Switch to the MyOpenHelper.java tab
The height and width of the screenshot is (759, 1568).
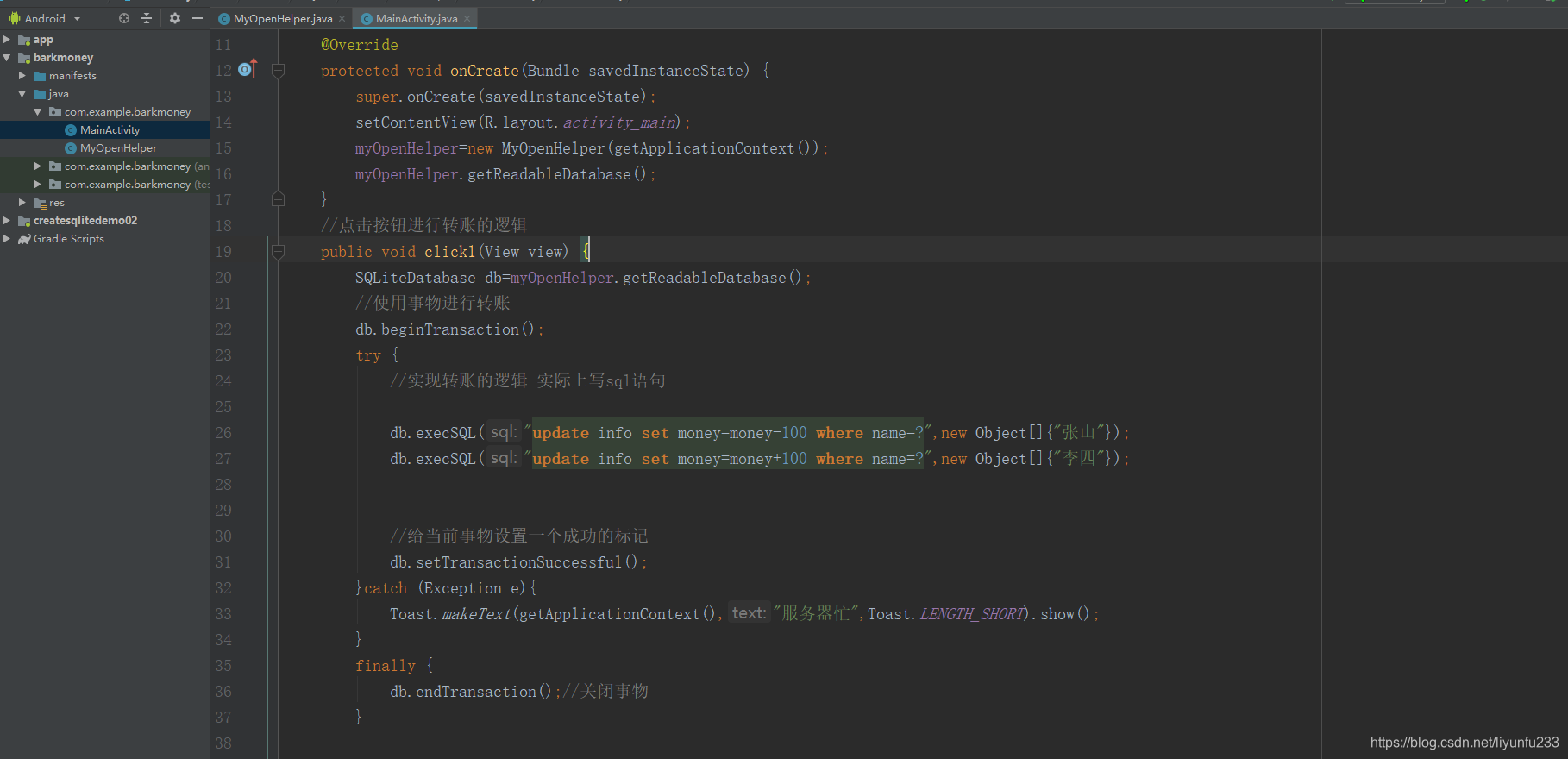[282, 18]
